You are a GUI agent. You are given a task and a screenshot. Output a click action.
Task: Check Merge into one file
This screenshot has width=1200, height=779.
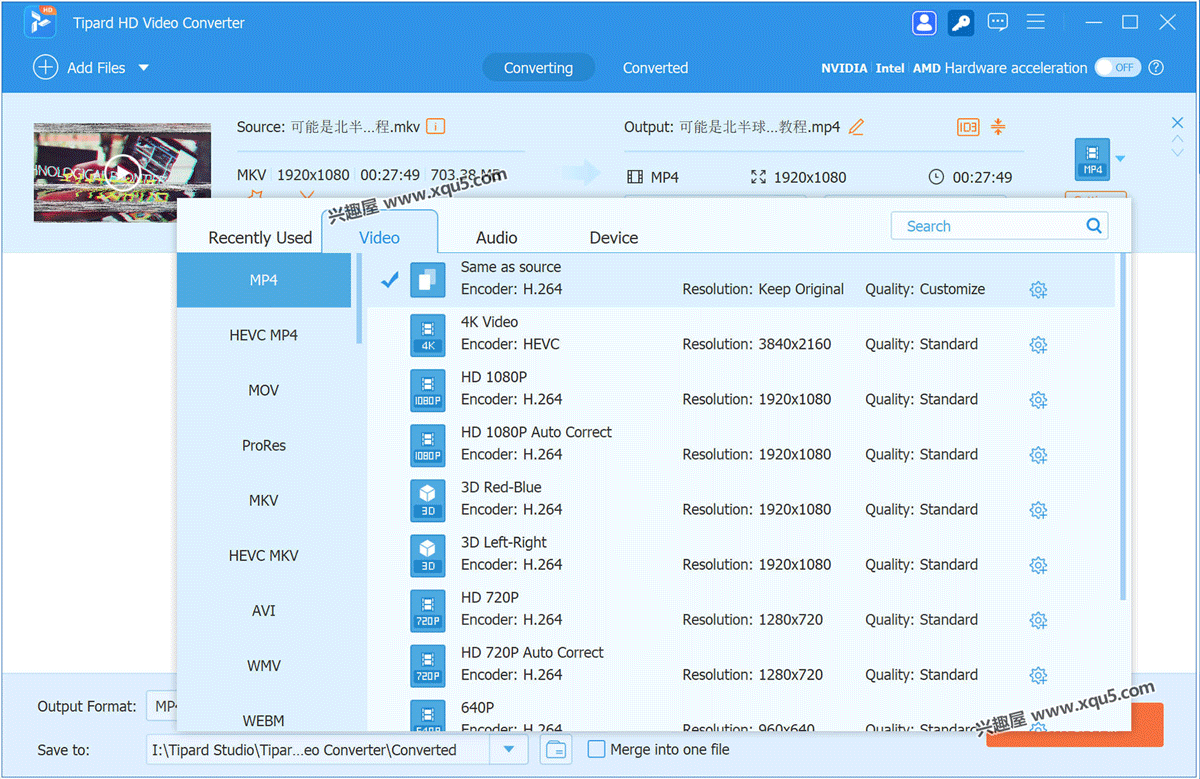click(x=596, y=749)
